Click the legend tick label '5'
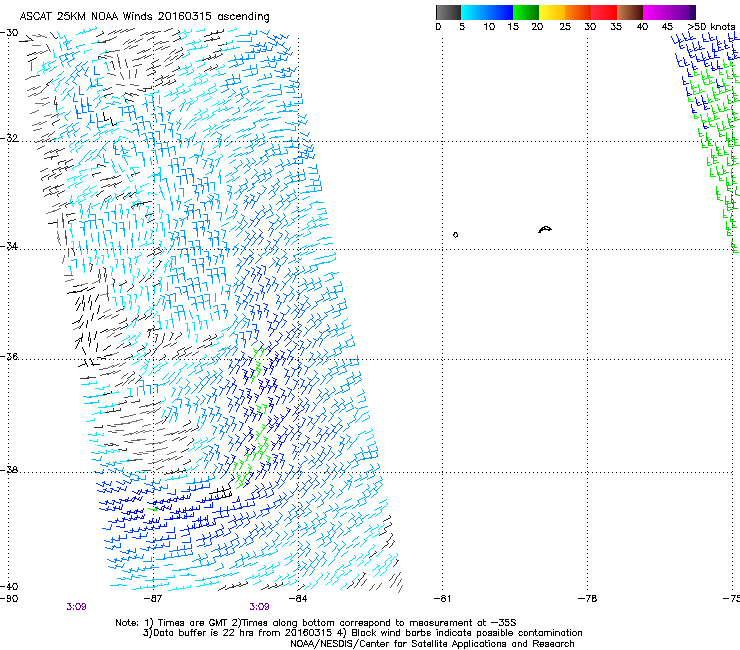 pos(462,27)
